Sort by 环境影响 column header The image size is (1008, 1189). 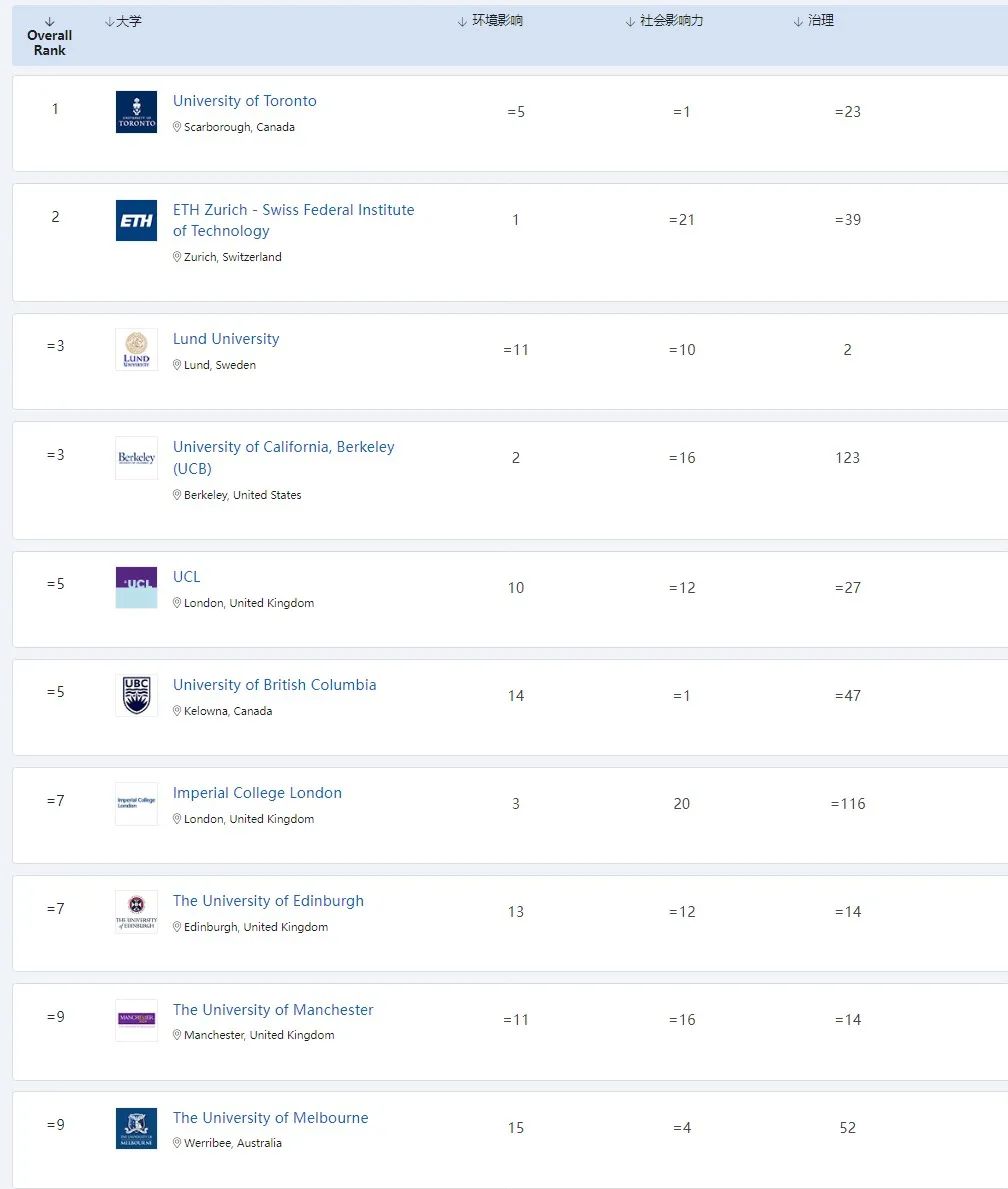(490, 21)
